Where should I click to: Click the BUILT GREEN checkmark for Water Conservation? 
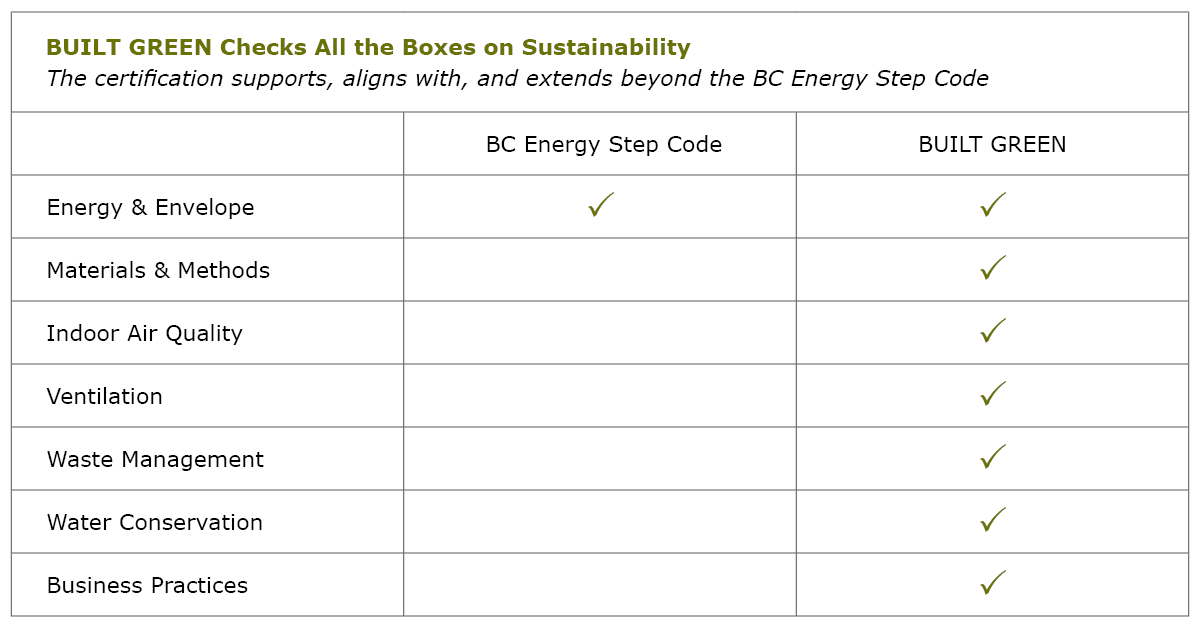tap(992, 521)
